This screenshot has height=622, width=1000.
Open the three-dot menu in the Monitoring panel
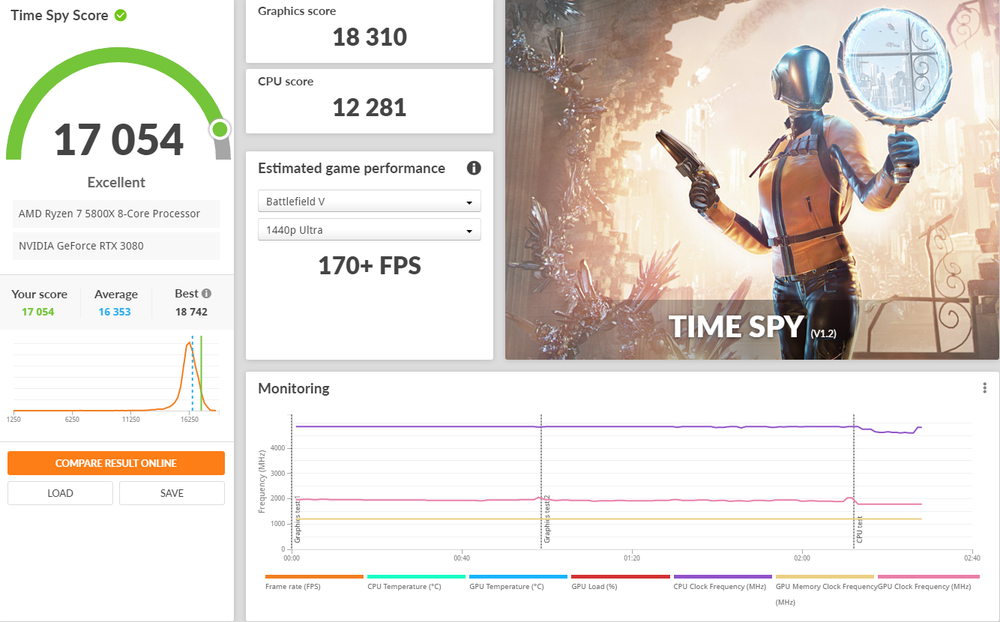pyautogui.click(x=984, y=388)
